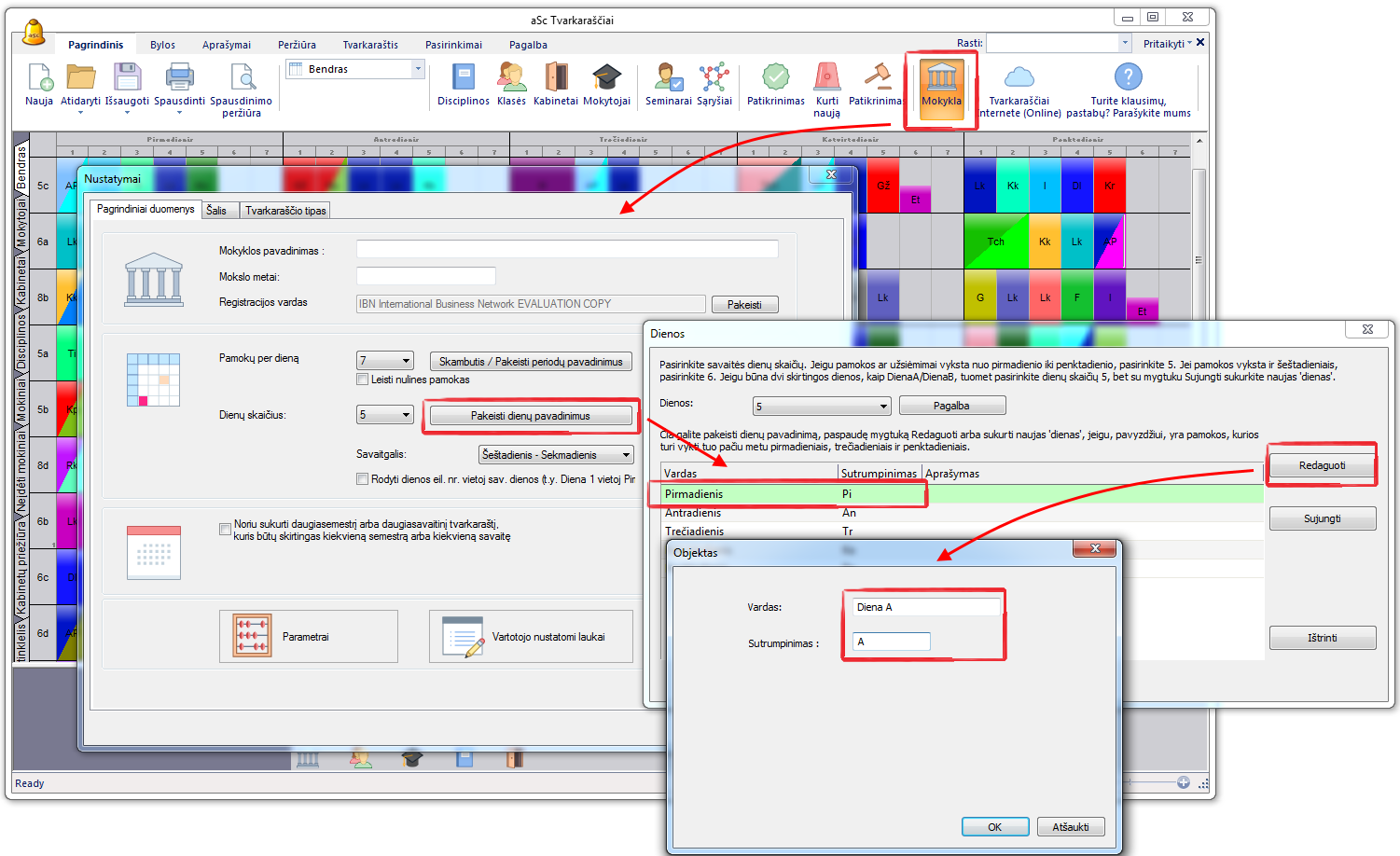Open the Kabinetai classrooms icon
Viewport: 1400px width, 856px height.
556,78
